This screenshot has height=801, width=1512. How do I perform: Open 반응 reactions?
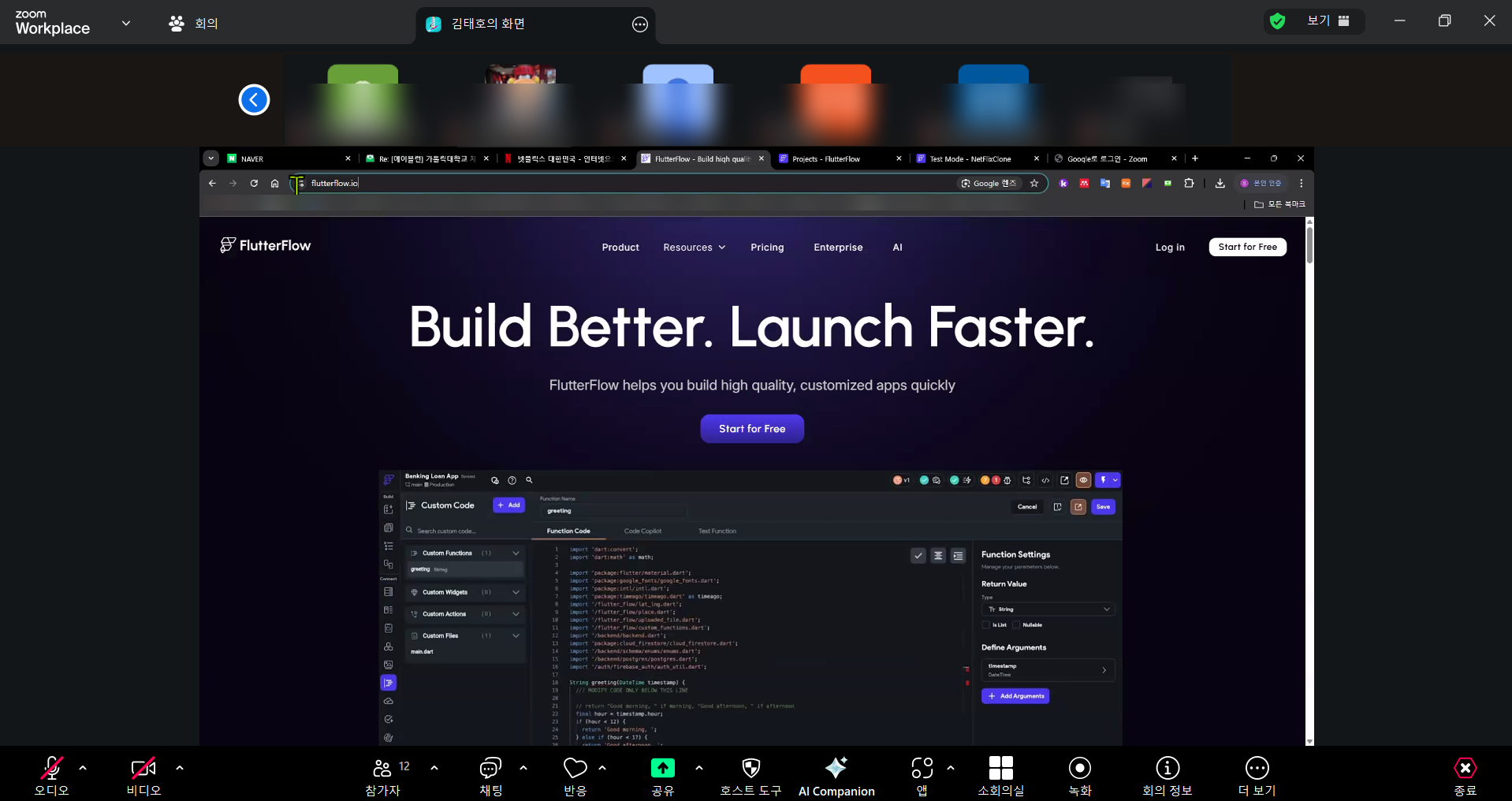[575, 777]
